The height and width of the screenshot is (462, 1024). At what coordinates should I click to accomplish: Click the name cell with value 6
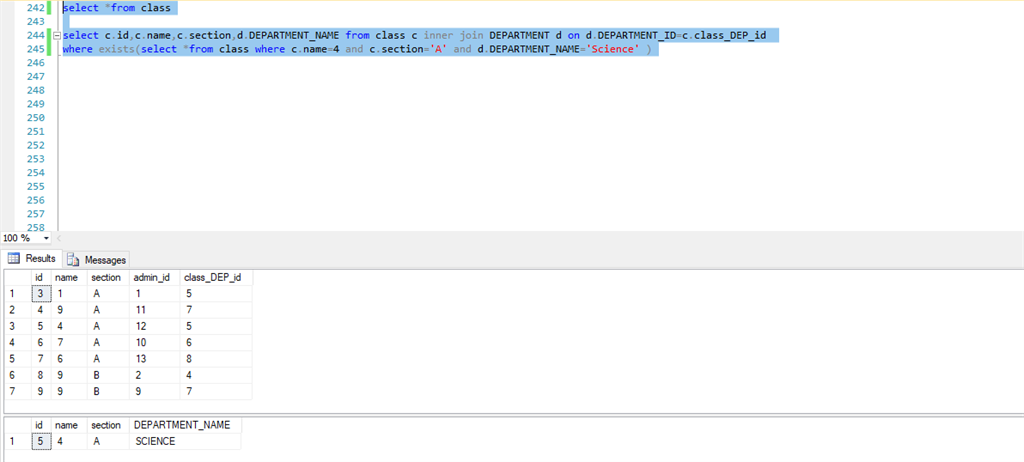69,359
